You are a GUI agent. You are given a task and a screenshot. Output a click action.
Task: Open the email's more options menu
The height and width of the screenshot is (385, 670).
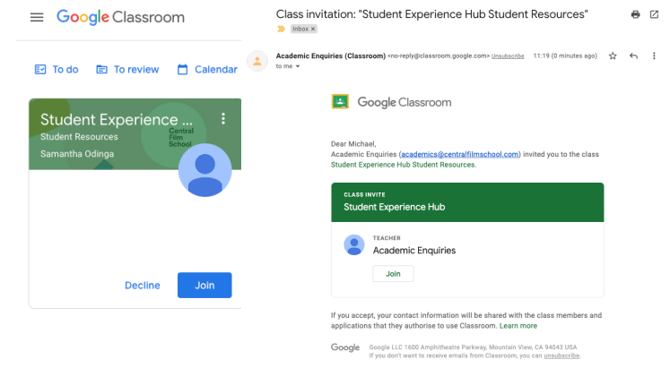point(654,56)
